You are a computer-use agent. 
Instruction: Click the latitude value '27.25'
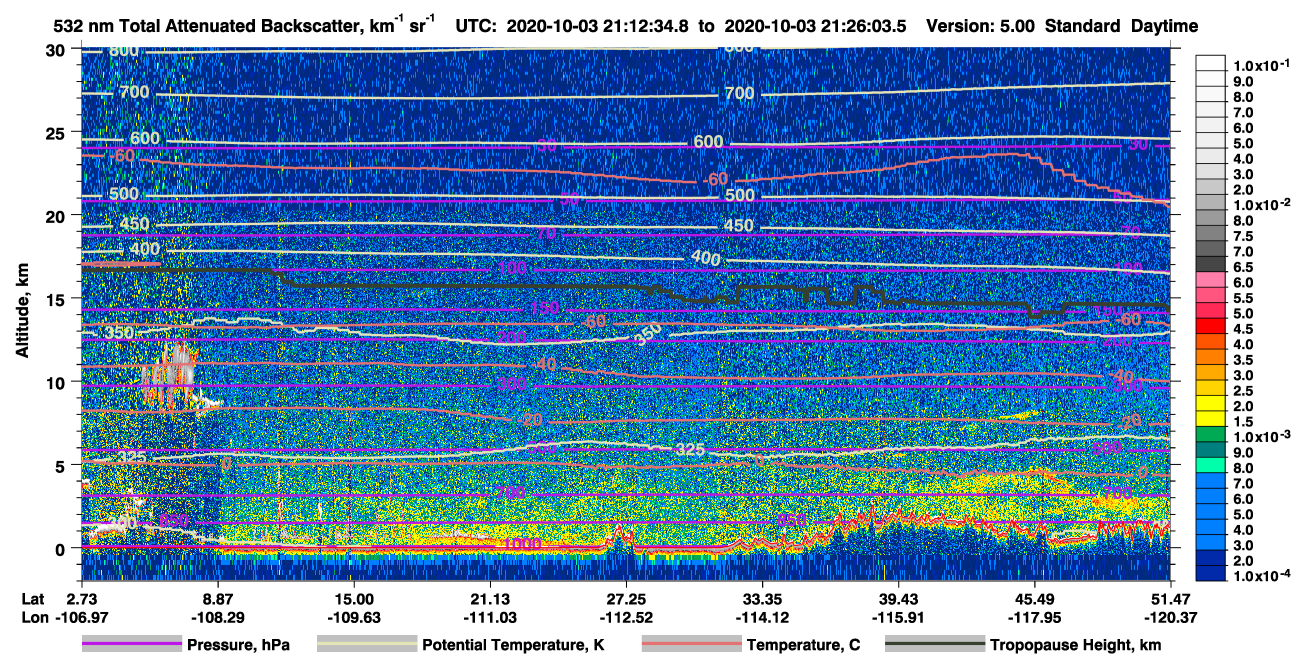[626, 598]
